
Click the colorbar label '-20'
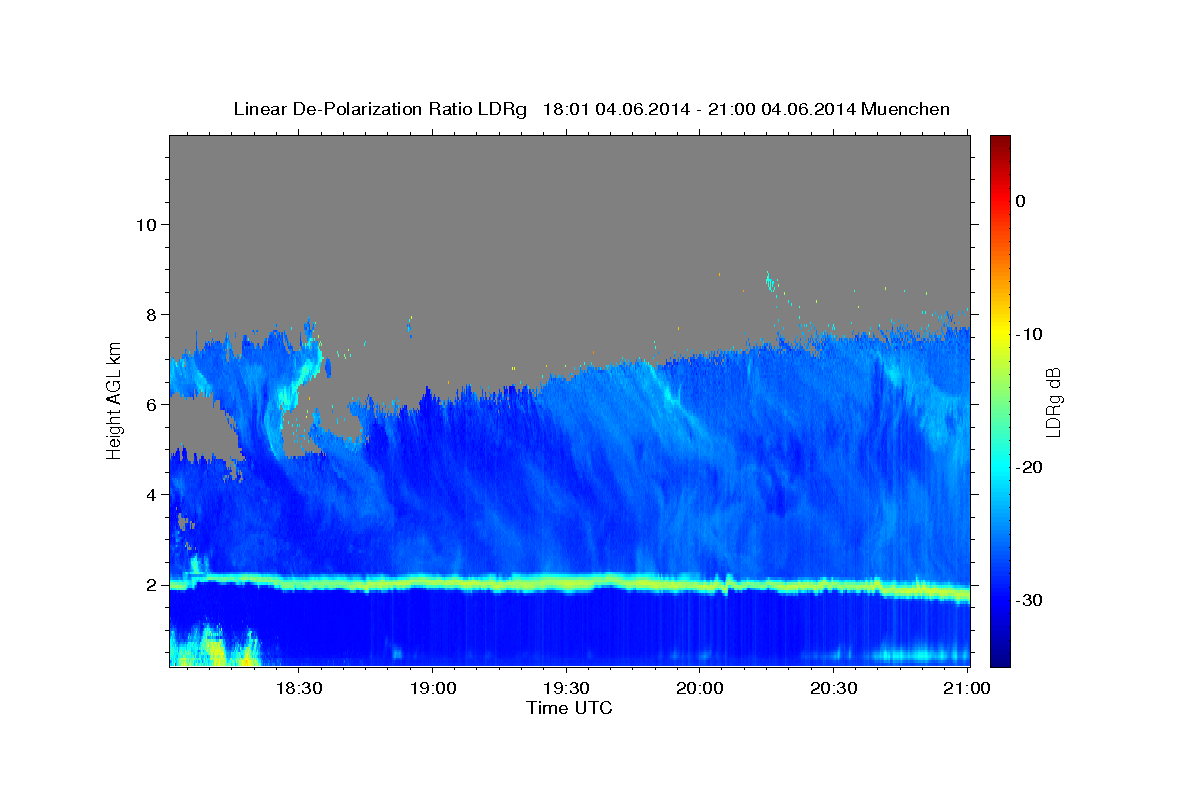click(1030, 467)
